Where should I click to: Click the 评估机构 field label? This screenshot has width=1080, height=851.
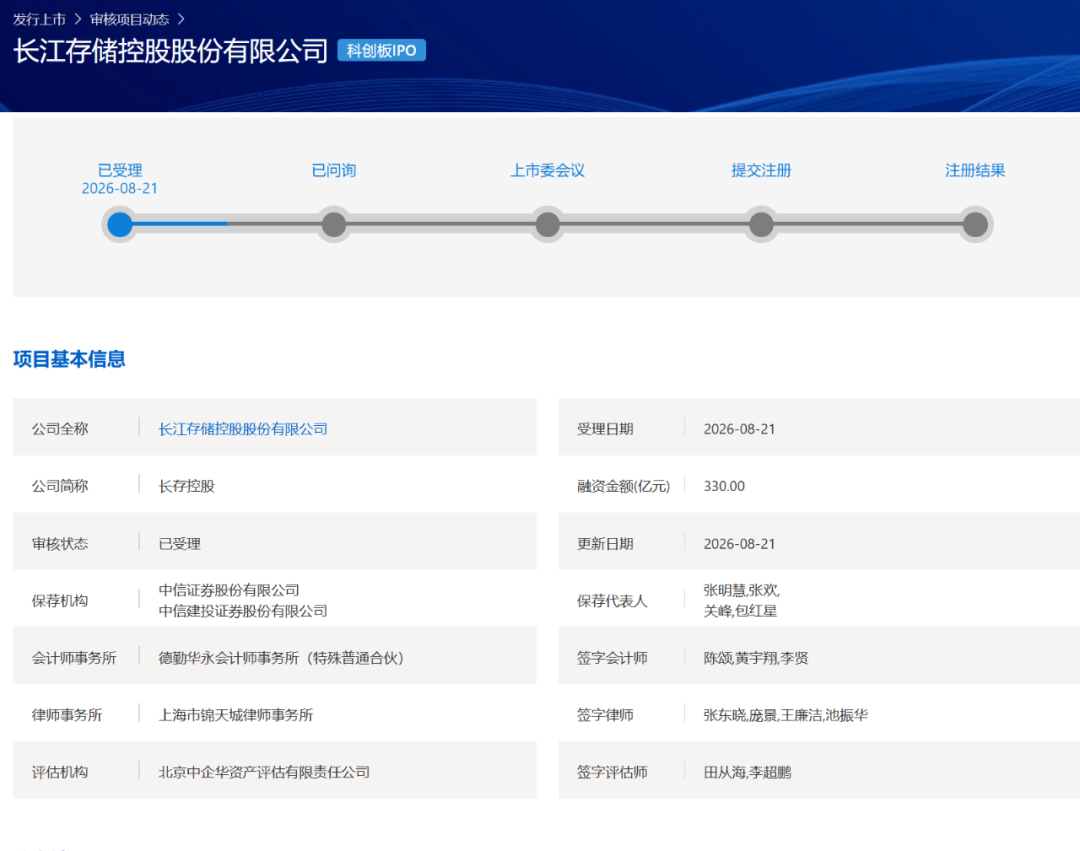click(x=60, y=773)
